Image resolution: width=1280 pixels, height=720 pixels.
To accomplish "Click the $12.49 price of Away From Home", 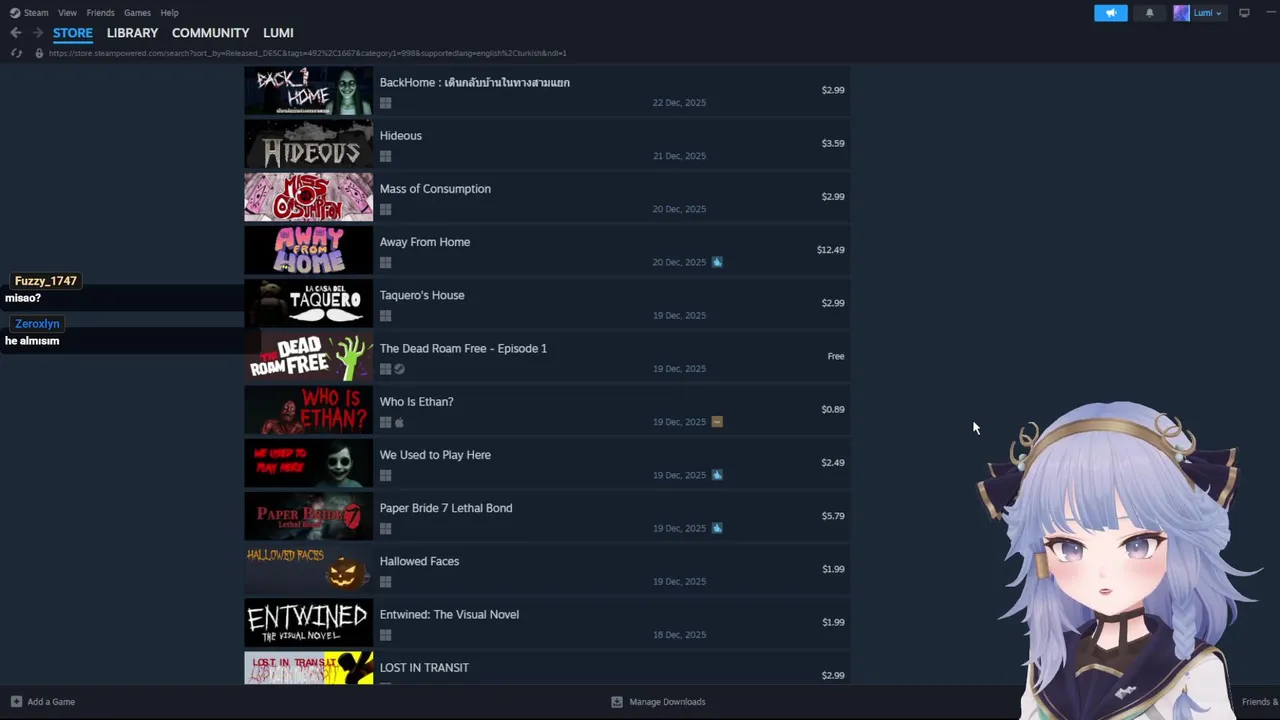I will (x=830, y=250).
